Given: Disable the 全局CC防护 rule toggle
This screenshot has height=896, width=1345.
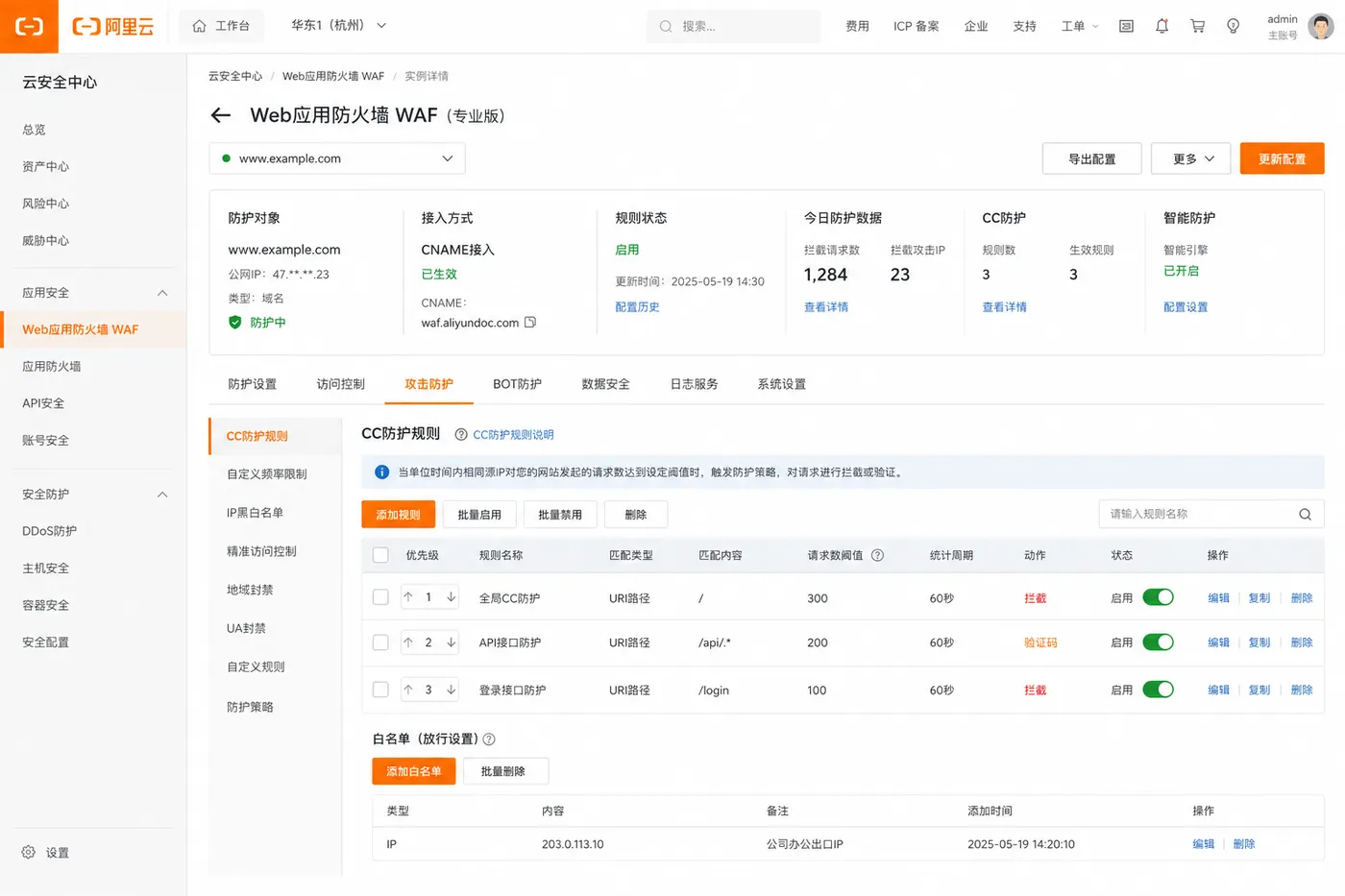Looking at the screenshot, I should click(1158, 597).
